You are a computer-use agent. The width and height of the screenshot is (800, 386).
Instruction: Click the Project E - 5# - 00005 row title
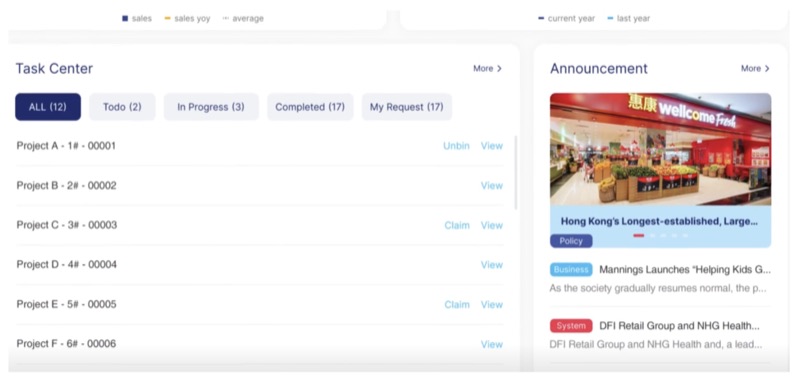[x=66, y=304]
